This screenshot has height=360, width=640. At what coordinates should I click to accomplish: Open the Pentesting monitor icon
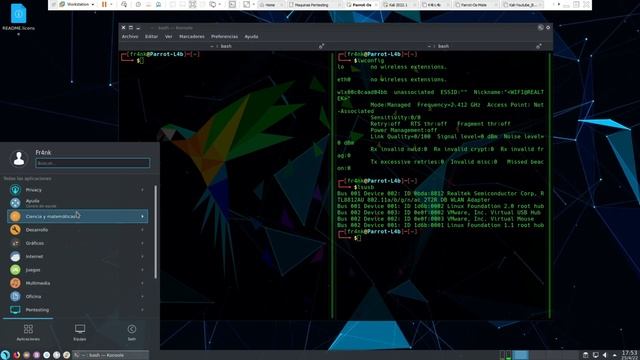[x=15, y=310]
